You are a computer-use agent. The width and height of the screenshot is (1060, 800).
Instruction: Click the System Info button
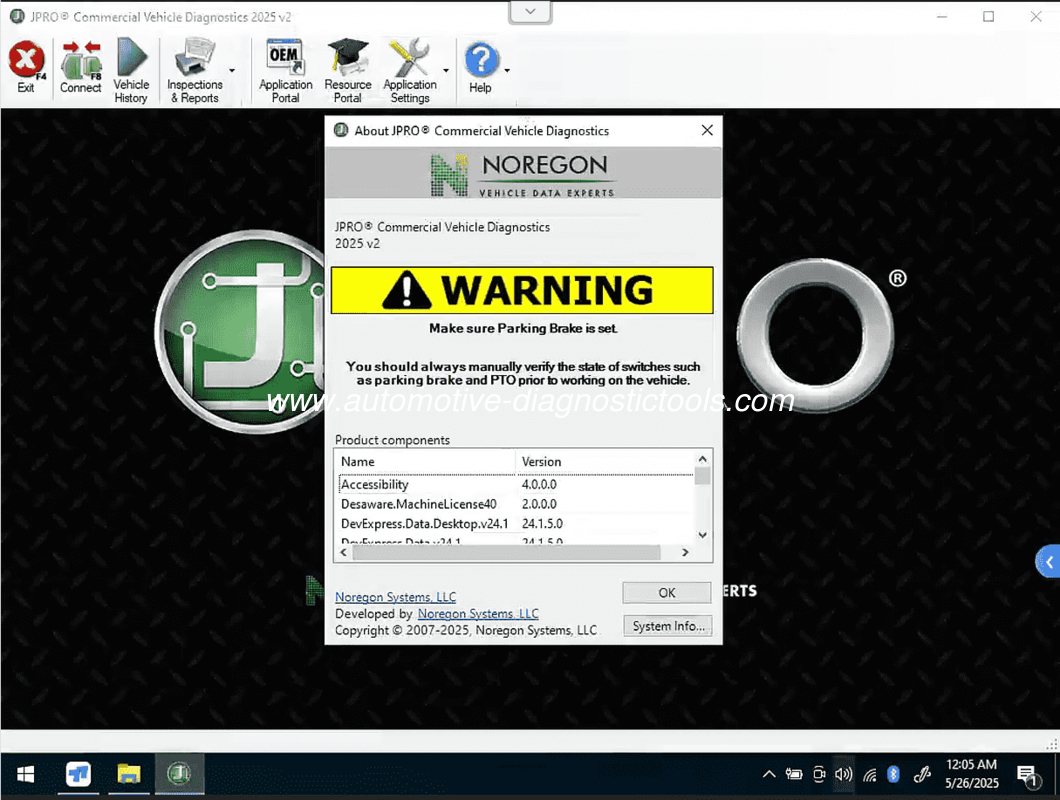point(666,626)
